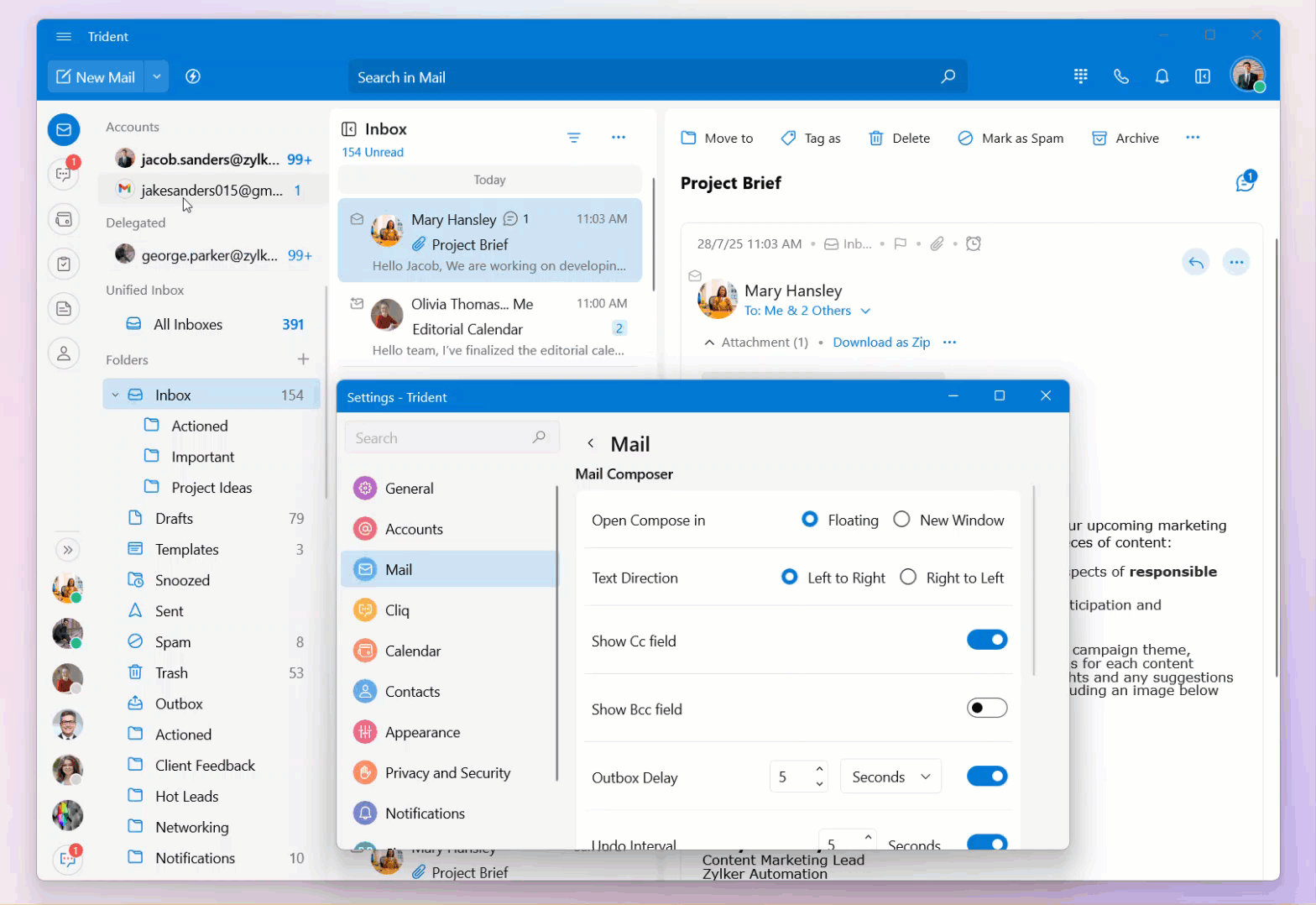
Task: Open the tasks clipboard icon in rail
Action: 64,264
